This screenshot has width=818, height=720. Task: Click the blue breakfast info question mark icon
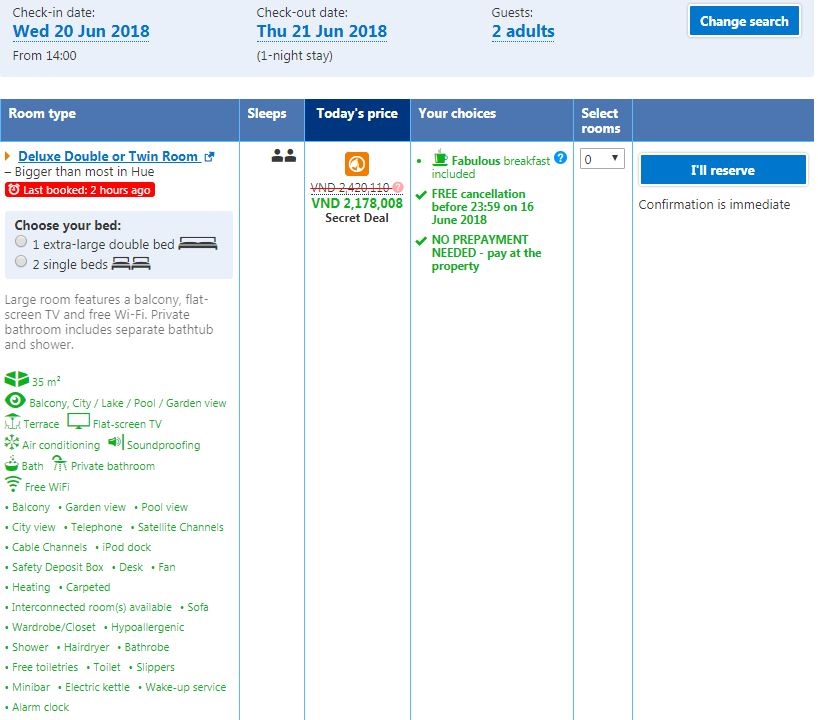click(561, 158)
